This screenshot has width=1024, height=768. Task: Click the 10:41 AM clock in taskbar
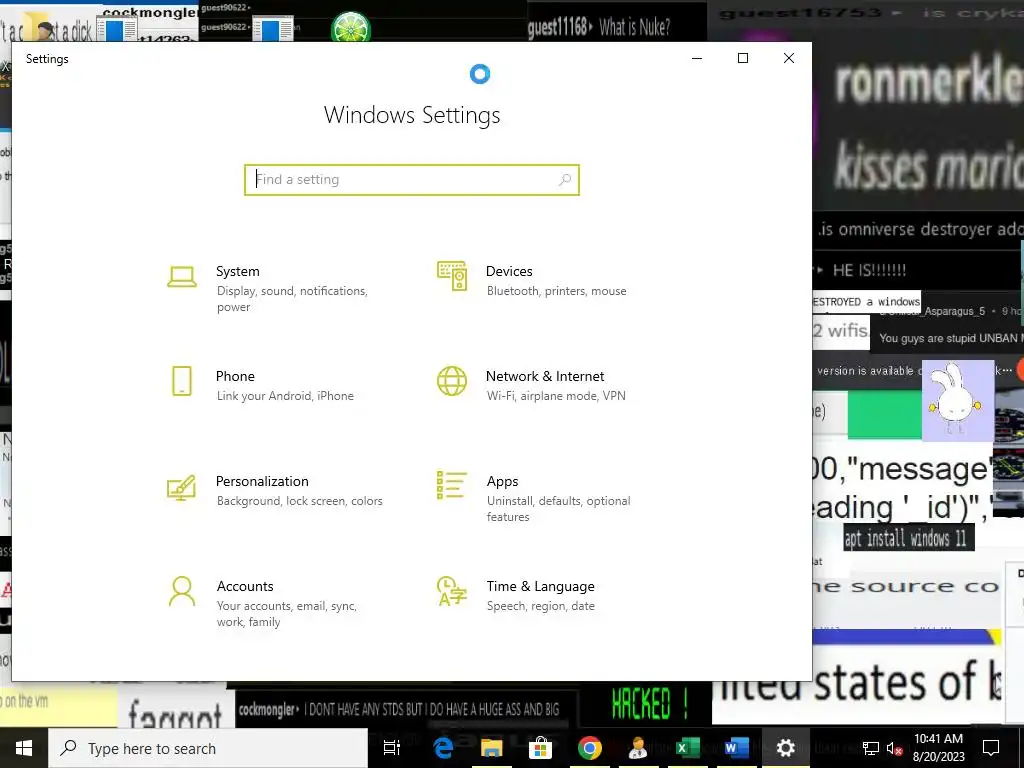pos(938,739)
